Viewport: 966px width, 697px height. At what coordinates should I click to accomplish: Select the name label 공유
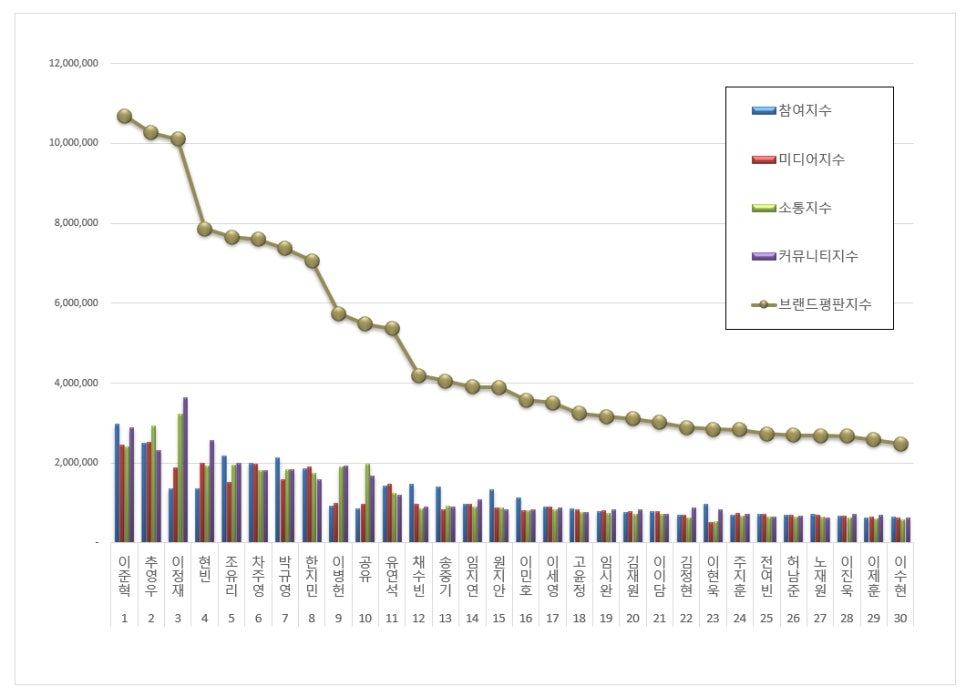(x=365, y=569)
